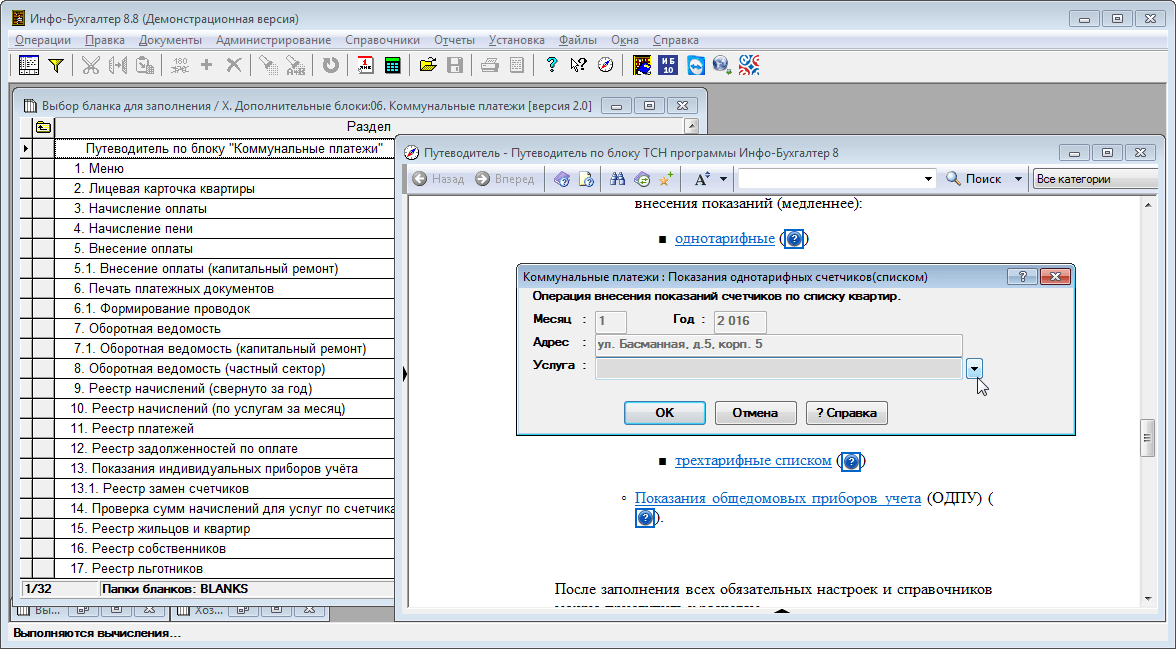Click the folder icon in list header
The width and height of the screenshot is (1176, 649).
coord(44,127)
